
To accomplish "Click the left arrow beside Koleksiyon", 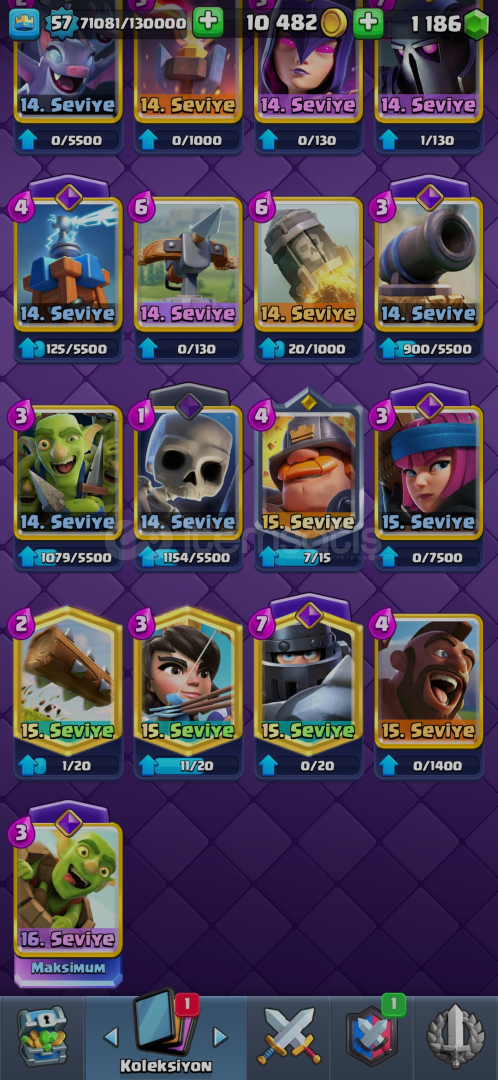I will (x=111, y=1037).
